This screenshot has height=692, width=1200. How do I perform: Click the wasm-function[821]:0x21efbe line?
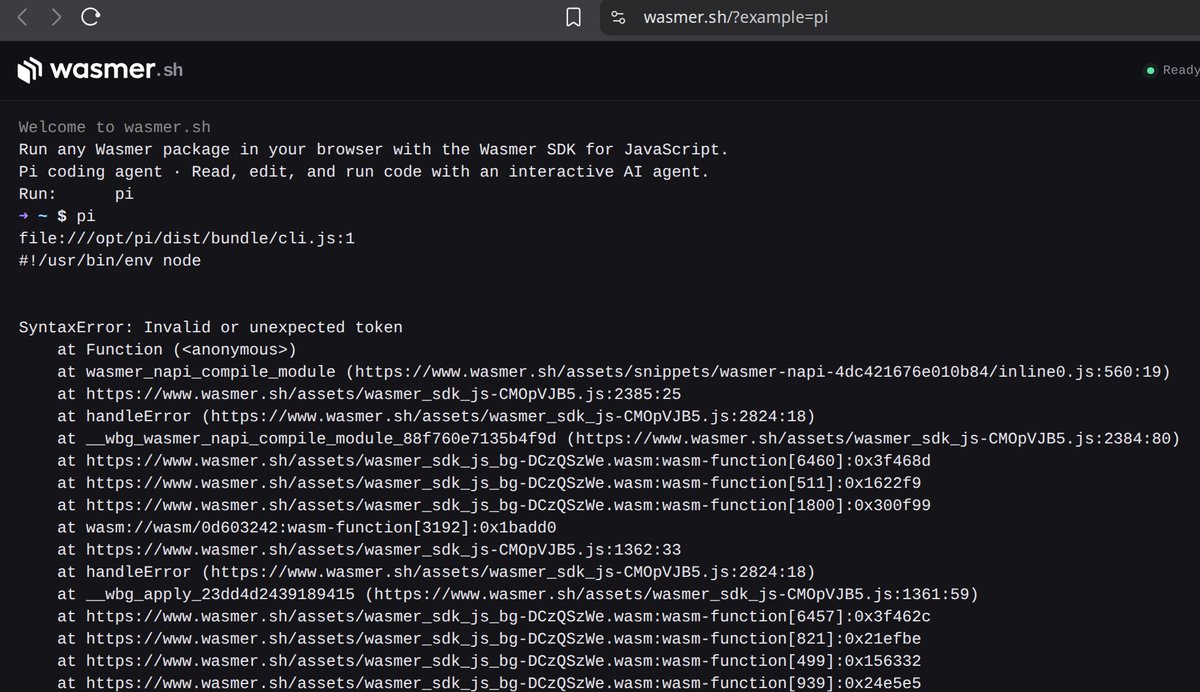489,638
